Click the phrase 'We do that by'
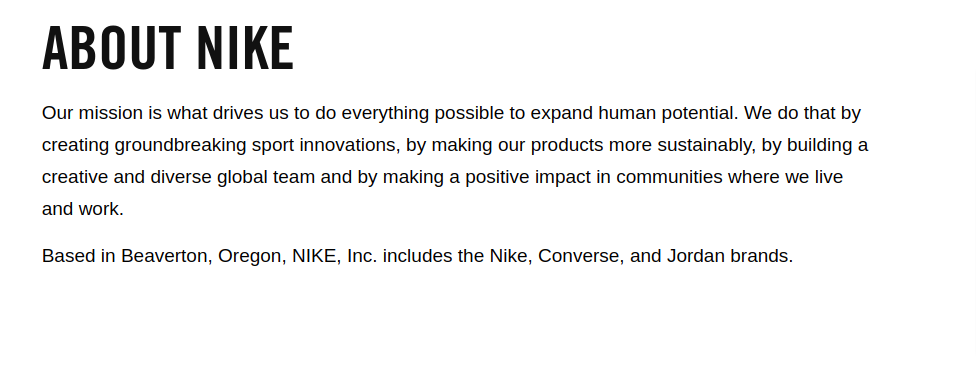This screenshot has height=370, width=976. [802, 113]
